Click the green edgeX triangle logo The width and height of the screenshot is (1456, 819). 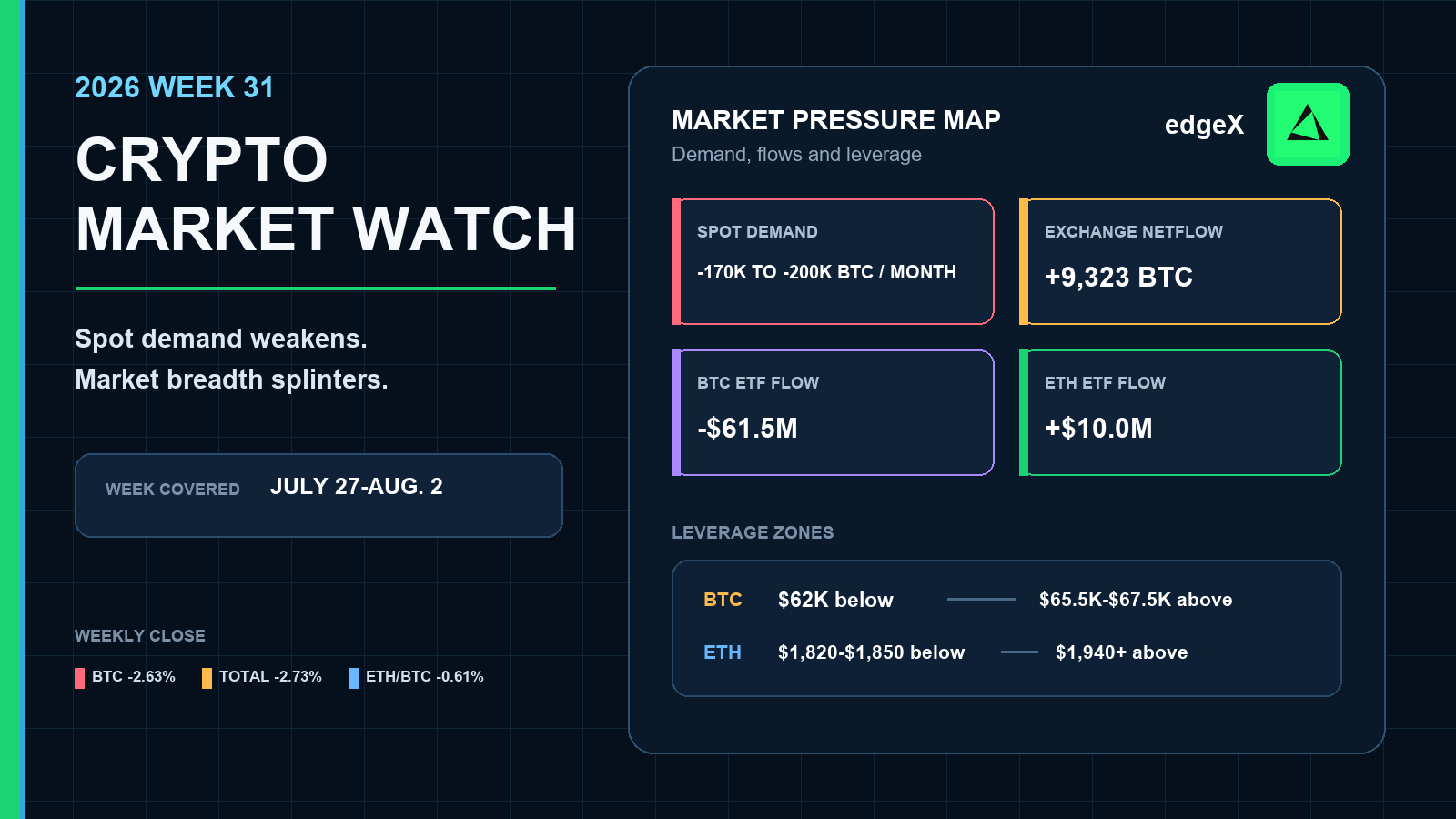point(1308,124)
